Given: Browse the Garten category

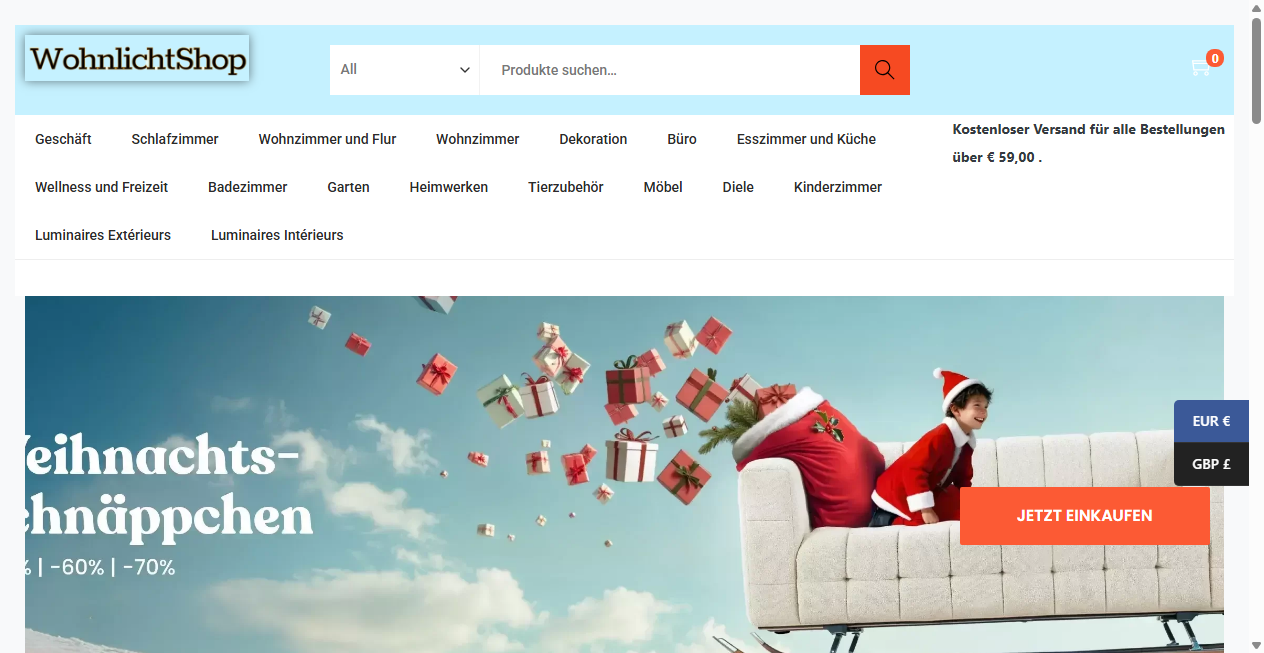Looking at the screenshot, I should [x=348, y=187].
